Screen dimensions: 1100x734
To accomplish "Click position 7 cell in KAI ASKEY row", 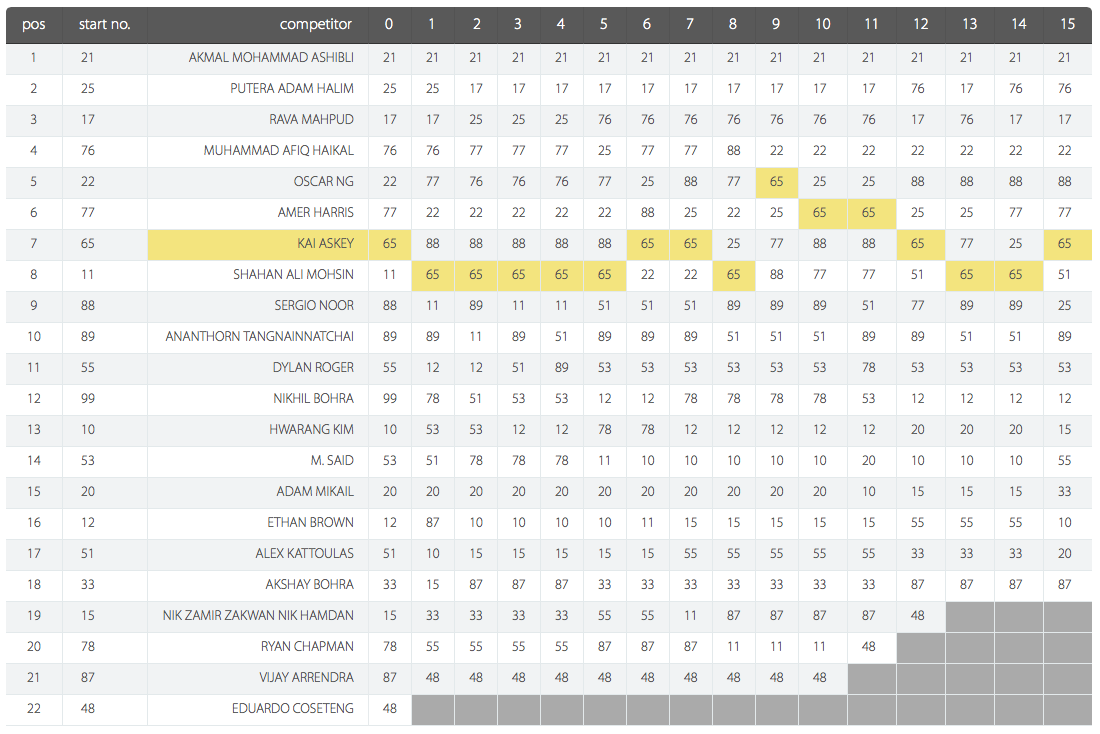I will pos(34,243).
